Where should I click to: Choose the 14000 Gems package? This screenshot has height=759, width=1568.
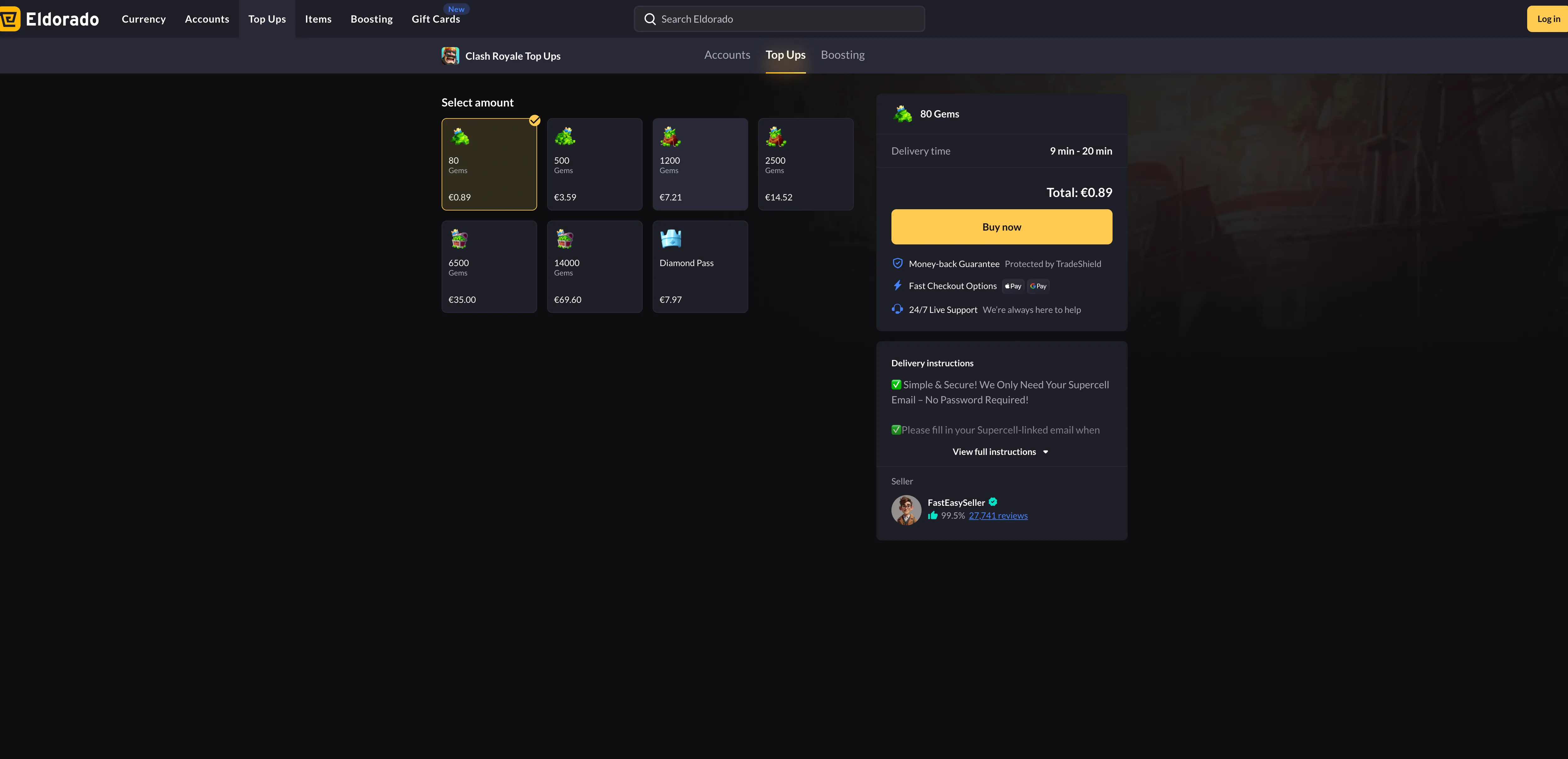[594, 267]
